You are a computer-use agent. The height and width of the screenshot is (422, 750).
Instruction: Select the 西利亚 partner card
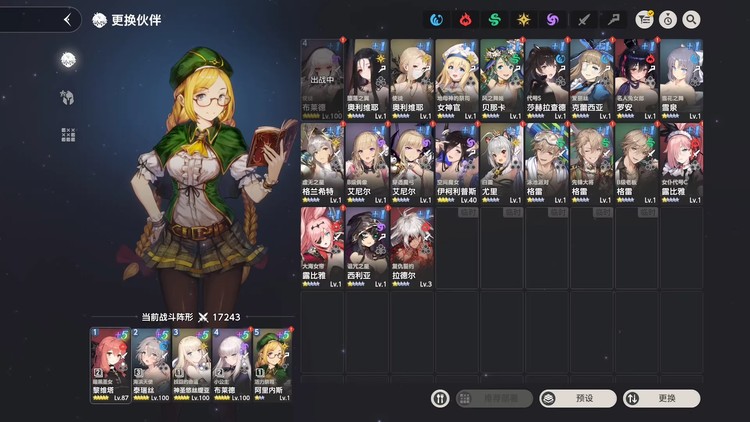367,248
